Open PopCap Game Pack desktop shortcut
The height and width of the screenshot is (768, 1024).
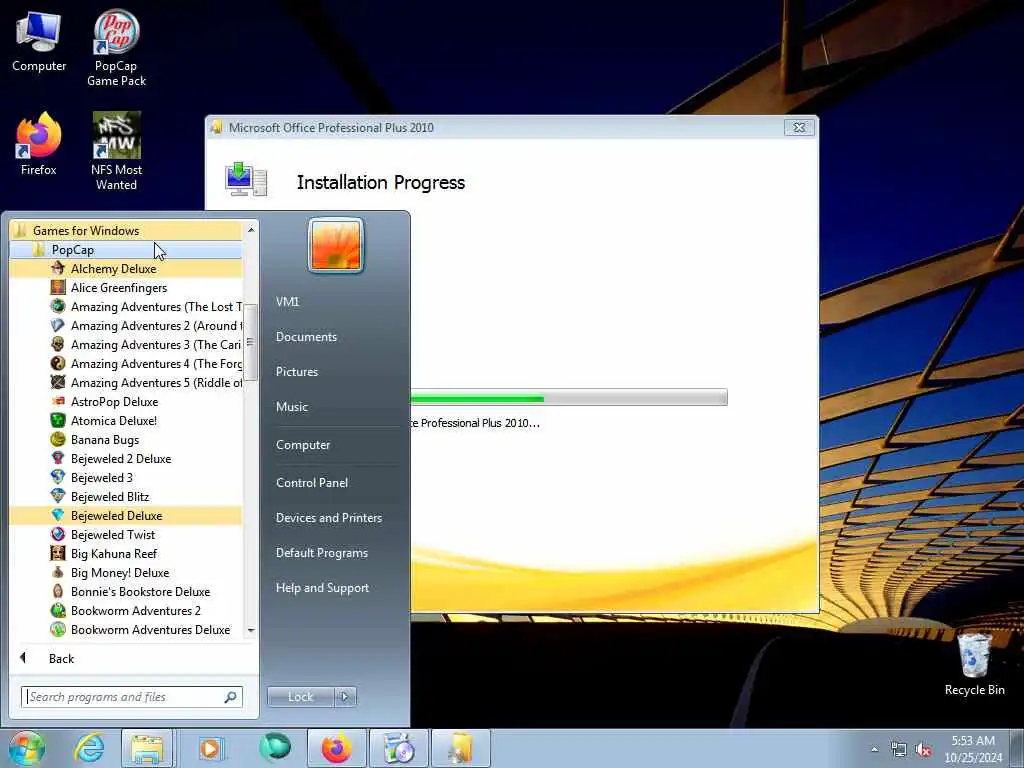[x=116, y=48]
